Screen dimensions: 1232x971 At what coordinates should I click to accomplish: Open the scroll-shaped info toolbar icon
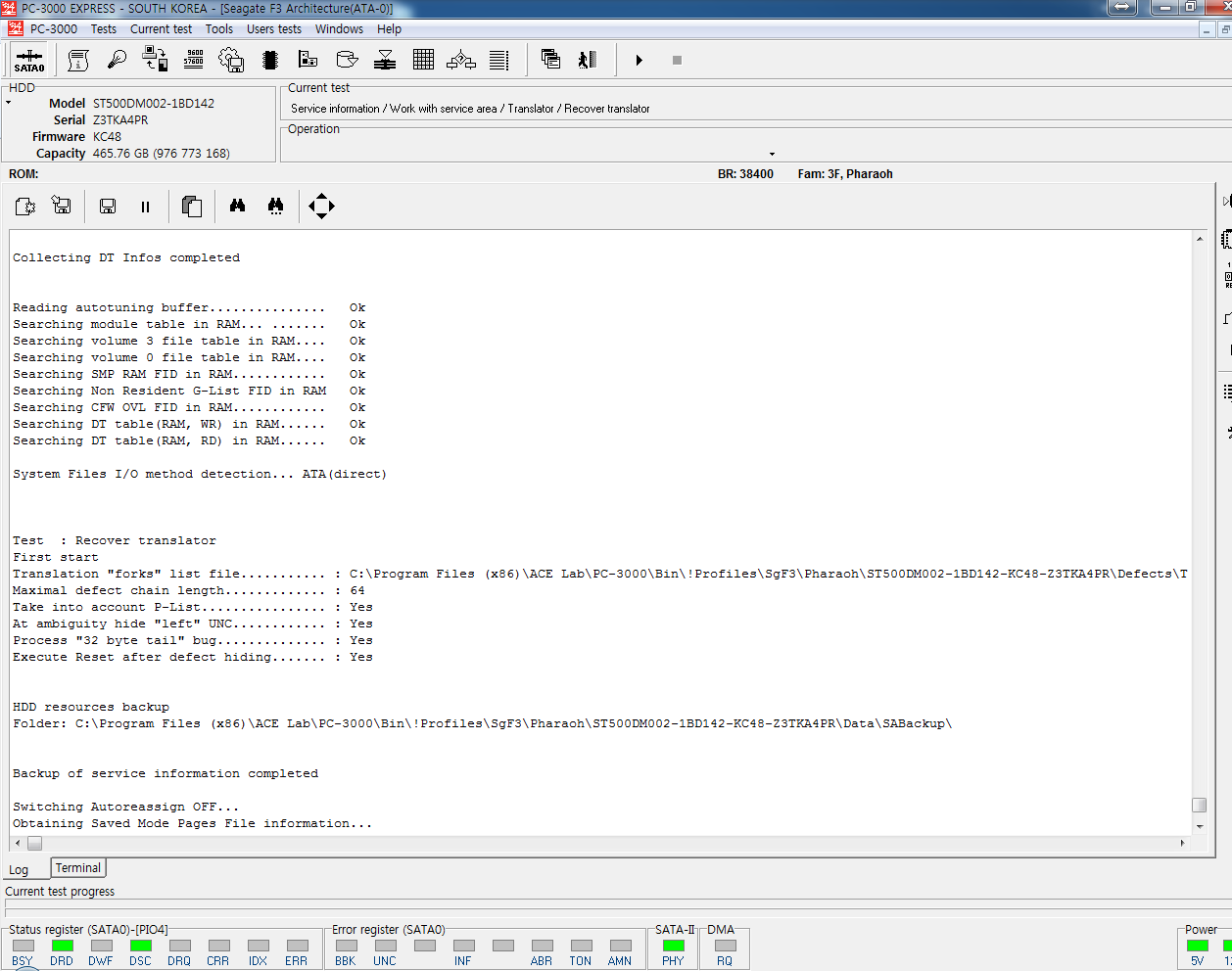point(78,60)
